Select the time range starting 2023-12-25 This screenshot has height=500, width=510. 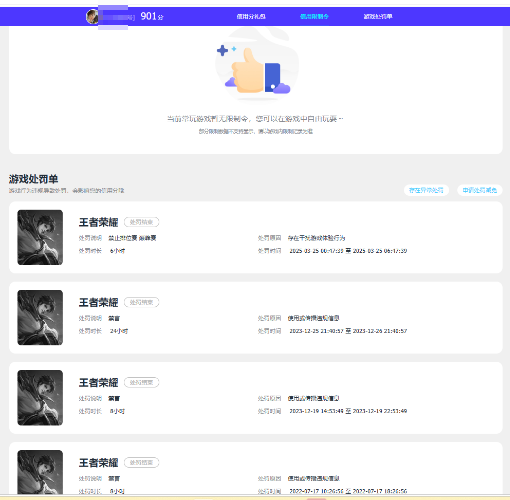coord(348,331)
